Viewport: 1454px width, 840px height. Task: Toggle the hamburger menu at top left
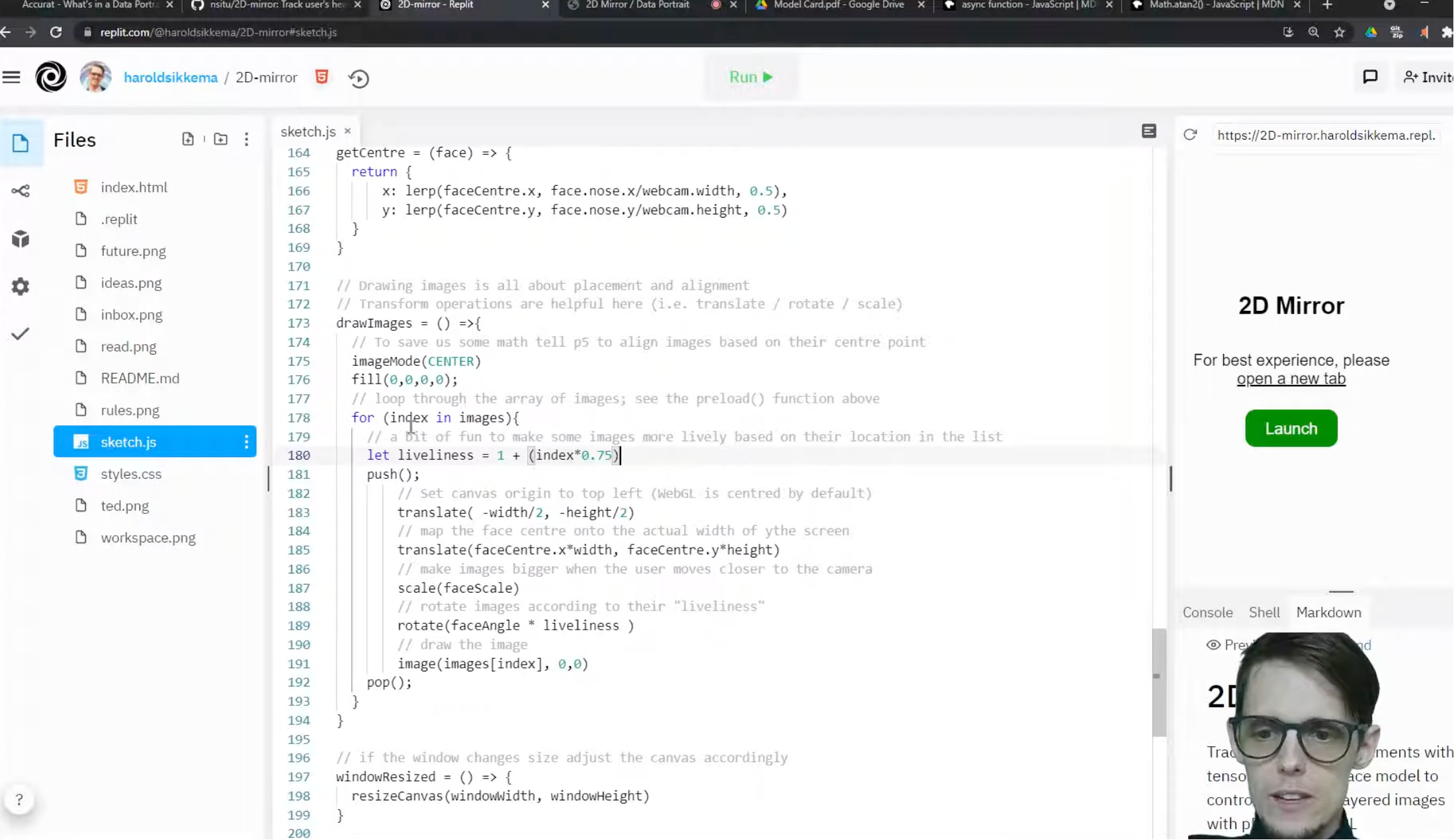(11, 77)
